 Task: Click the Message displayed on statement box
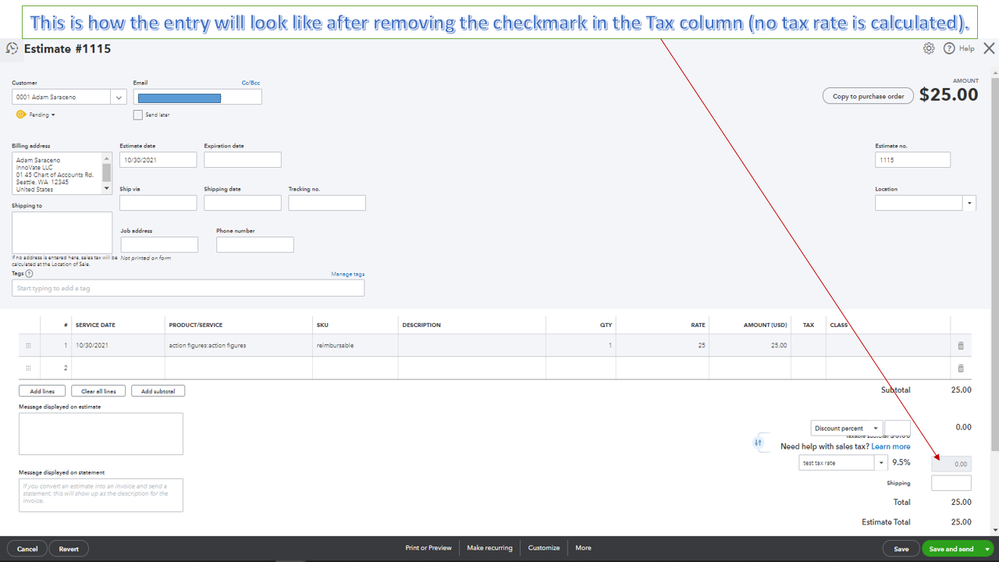[x=101, y=495]
